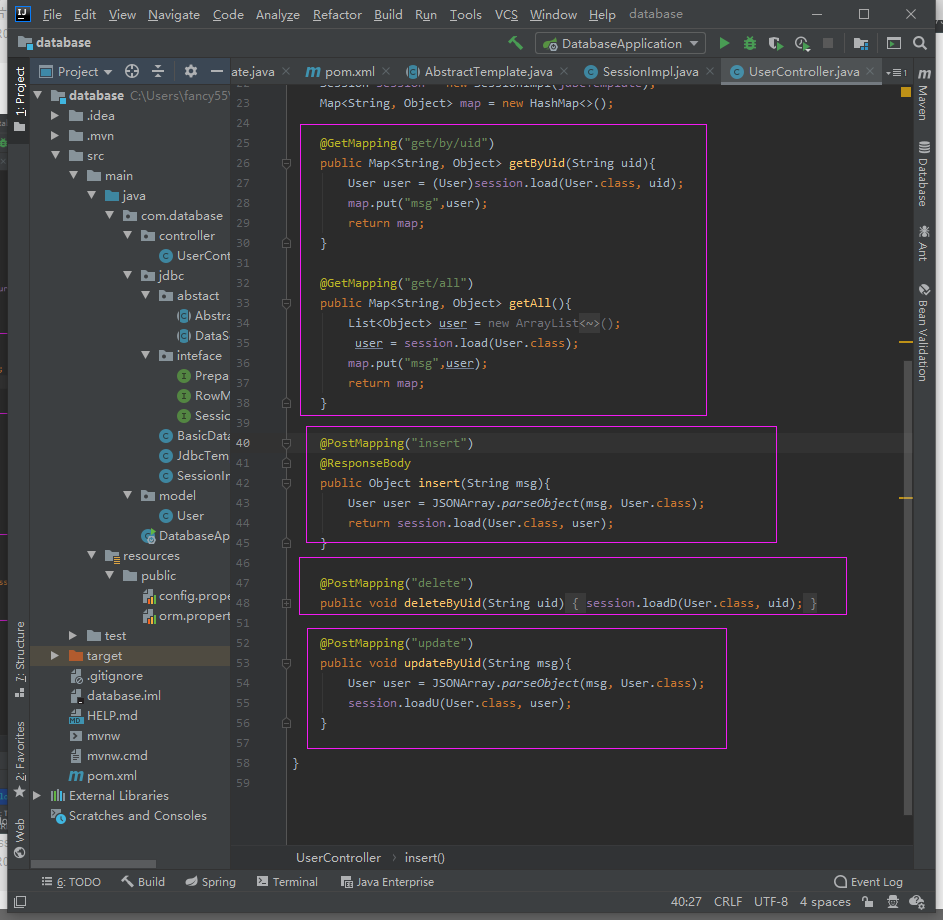Fold insert method at line 42
The image size is (943, 920).
(286, 483)
